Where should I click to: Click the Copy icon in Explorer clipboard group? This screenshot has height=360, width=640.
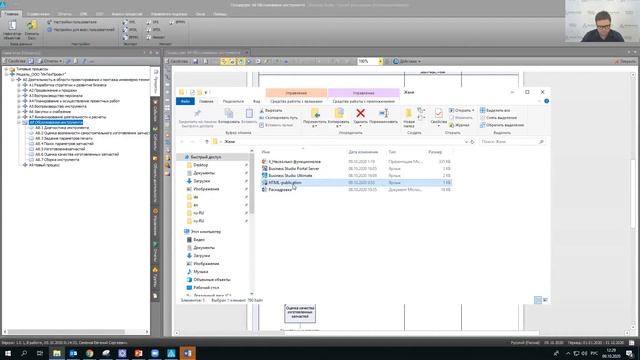tap(229, 113)
